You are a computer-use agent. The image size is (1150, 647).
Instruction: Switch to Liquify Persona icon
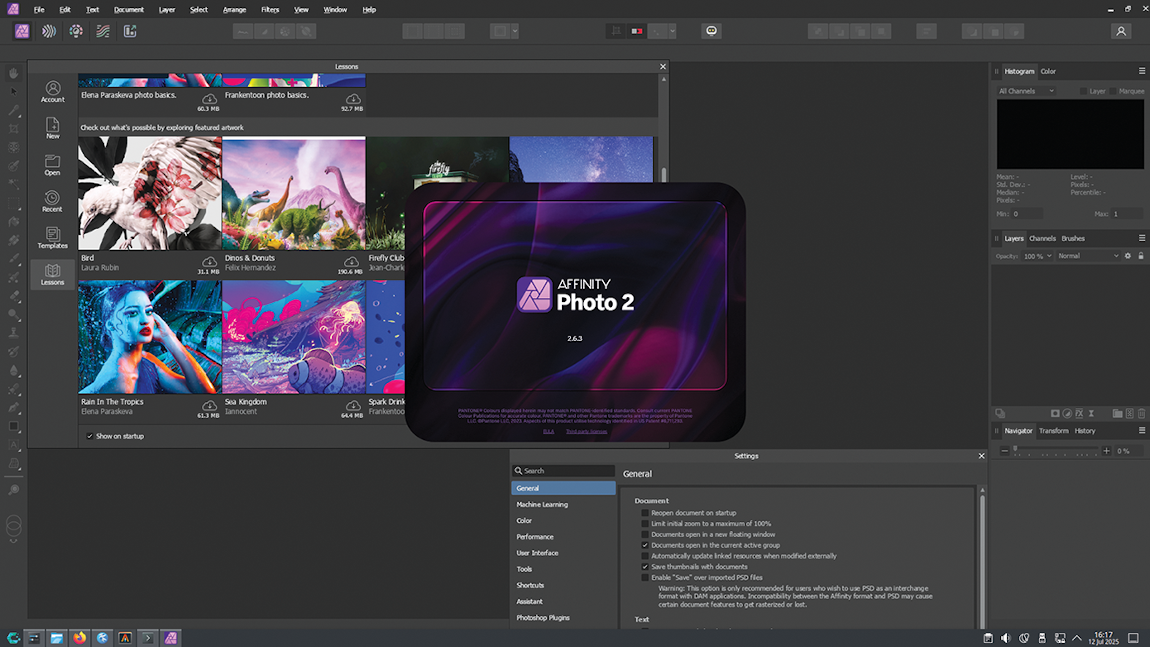(x=49, y=31)
